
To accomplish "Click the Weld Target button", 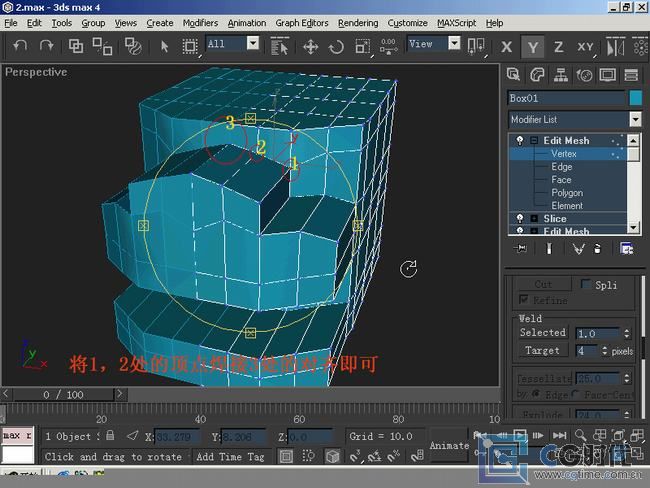I will pos(543,350).
